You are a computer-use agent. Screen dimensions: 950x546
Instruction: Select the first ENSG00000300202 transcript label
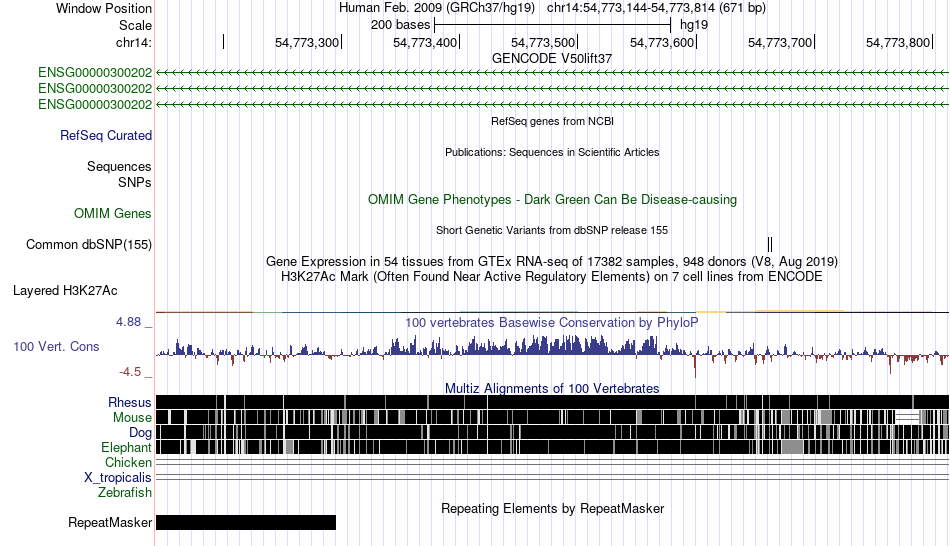[x=95, y=73]
